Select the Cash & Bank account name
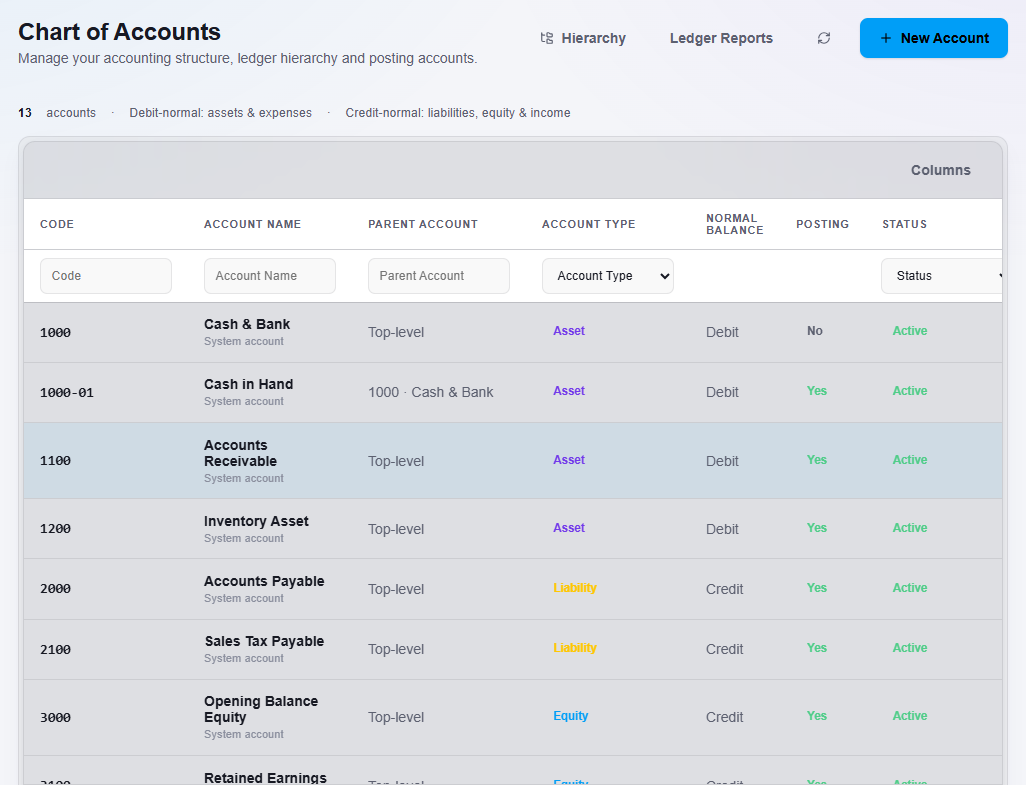 pyautogui.click(x=247, y=324)
